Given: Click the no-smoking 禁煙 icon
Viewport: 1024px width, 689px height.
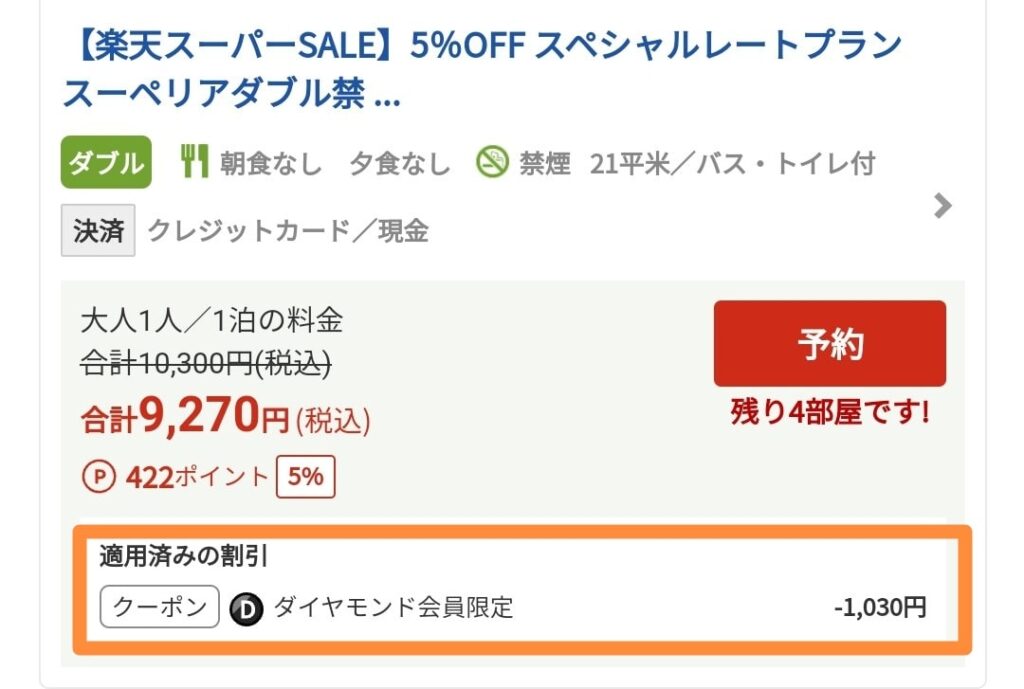Looking at the screenshot, I should pos(493,163).
